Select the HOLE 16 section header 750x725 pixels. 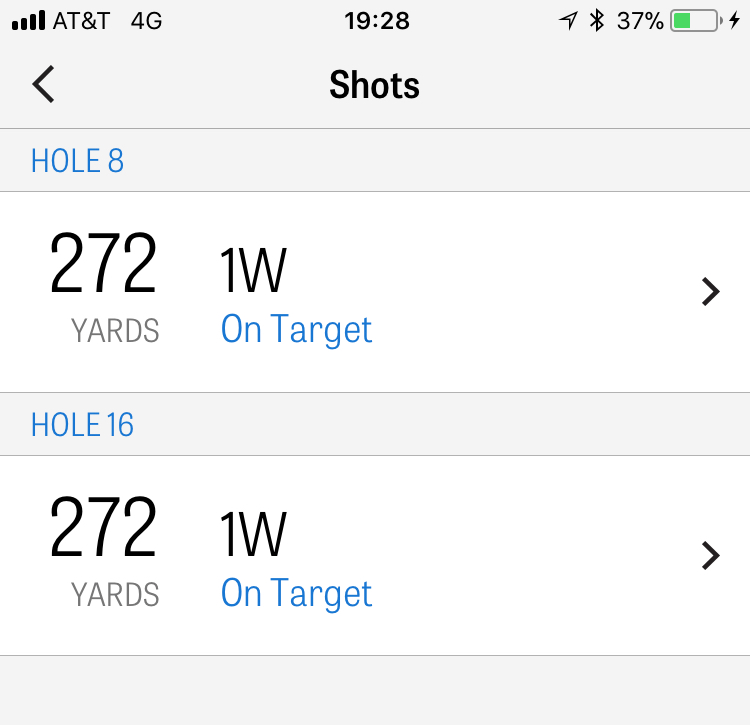click(x=82, y=425)
